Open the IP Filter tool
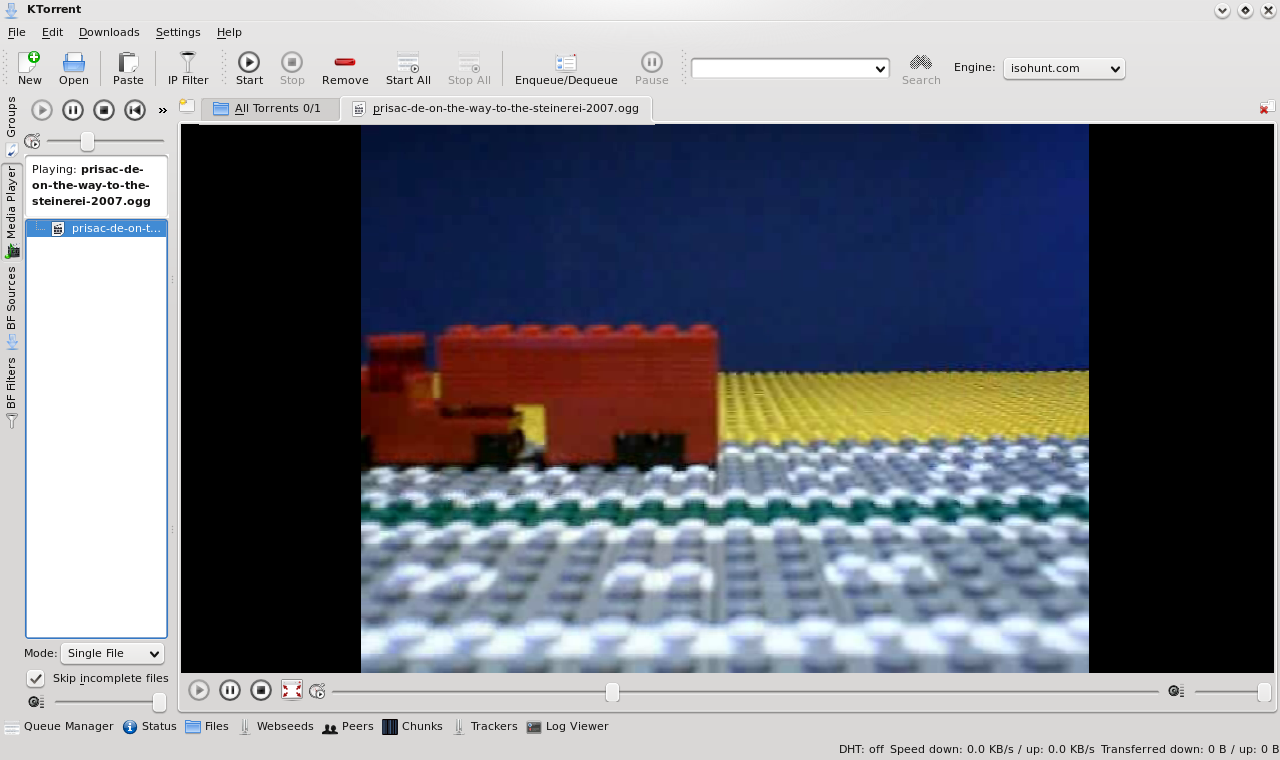This screenshot has height=760, width=1280. point(188,68)
